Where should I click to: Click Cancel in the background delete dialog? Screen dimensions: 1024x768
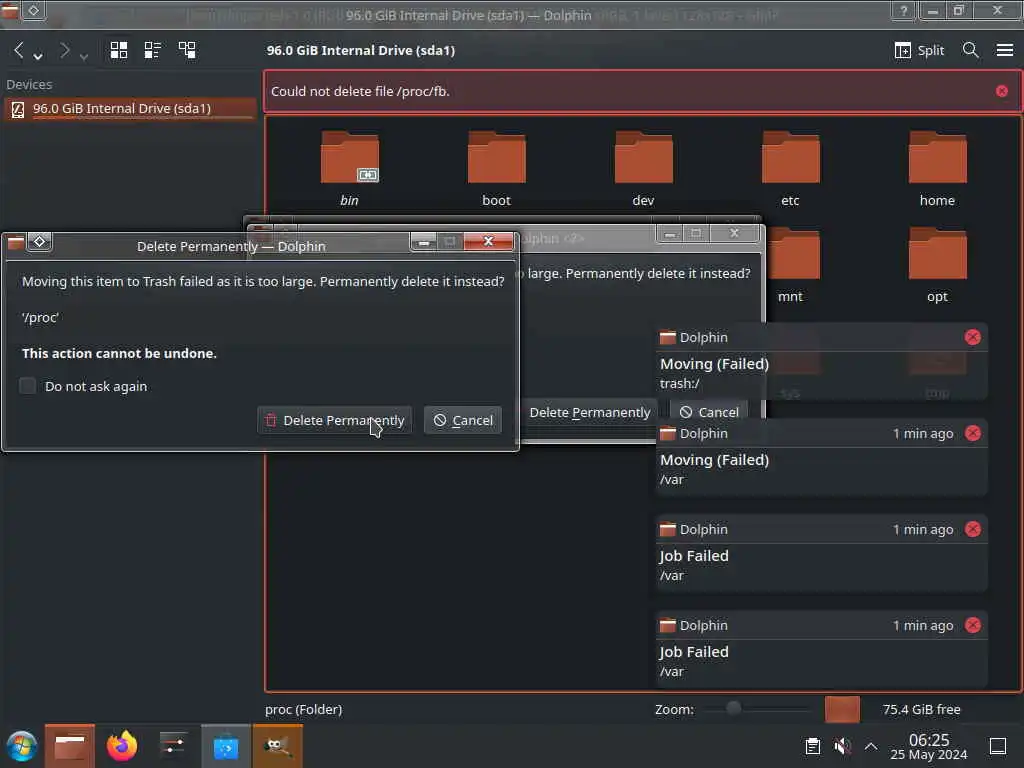[709, 411]
